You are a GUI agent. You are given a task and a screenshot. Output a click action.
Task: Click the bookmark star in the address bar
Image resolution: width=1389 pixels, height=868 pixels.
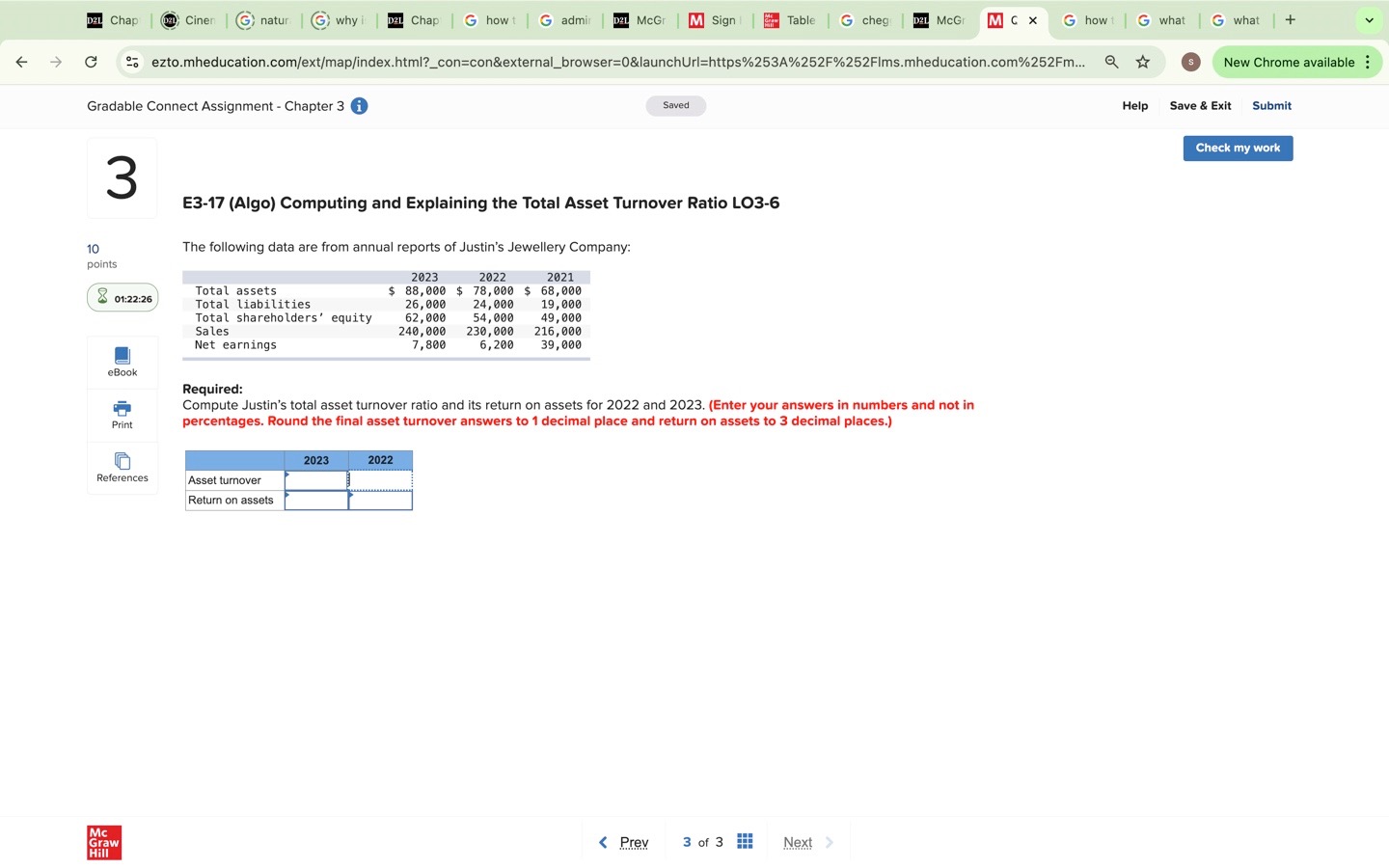click(1142, 62)
